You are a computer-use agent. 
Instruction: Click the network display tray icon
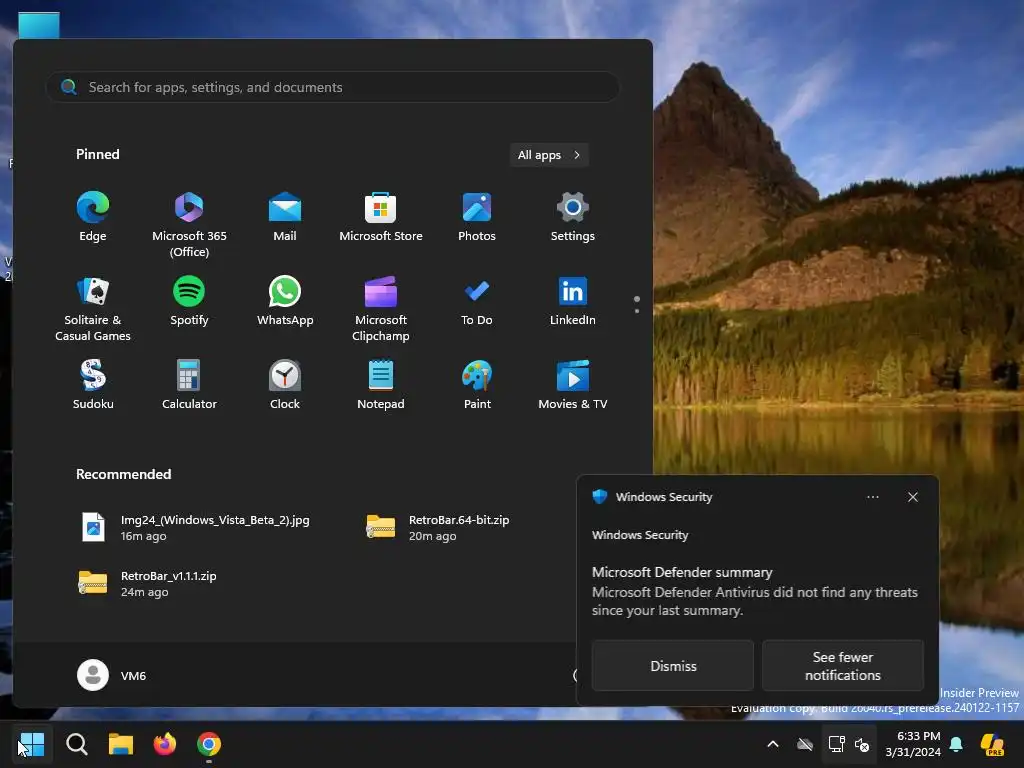(836, 744)
